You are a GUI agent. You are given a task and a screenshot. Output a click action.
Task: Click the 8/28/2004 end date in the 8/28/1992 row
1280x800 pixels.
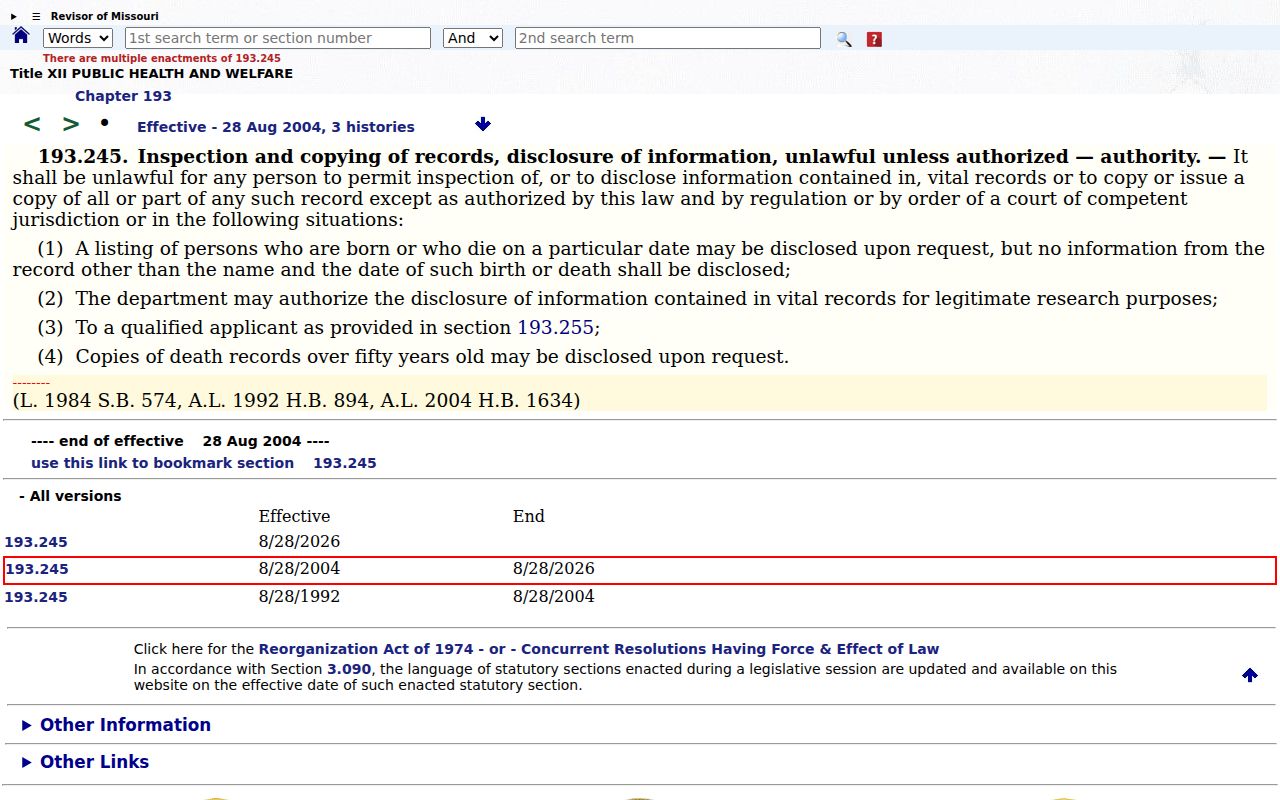coord(554,597)
